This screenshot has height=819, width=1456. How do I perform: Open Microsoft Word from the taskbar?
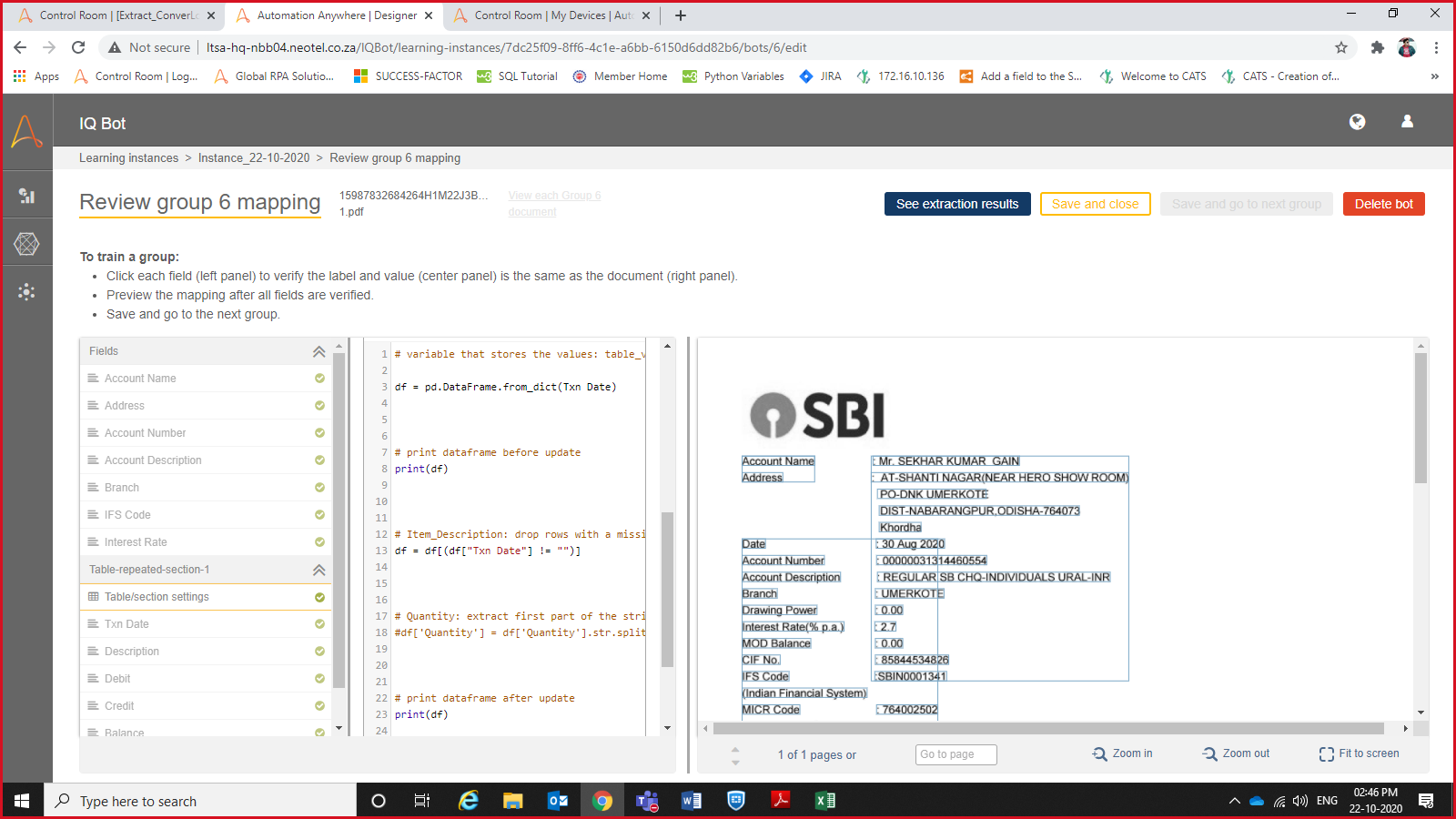[692, 801]
